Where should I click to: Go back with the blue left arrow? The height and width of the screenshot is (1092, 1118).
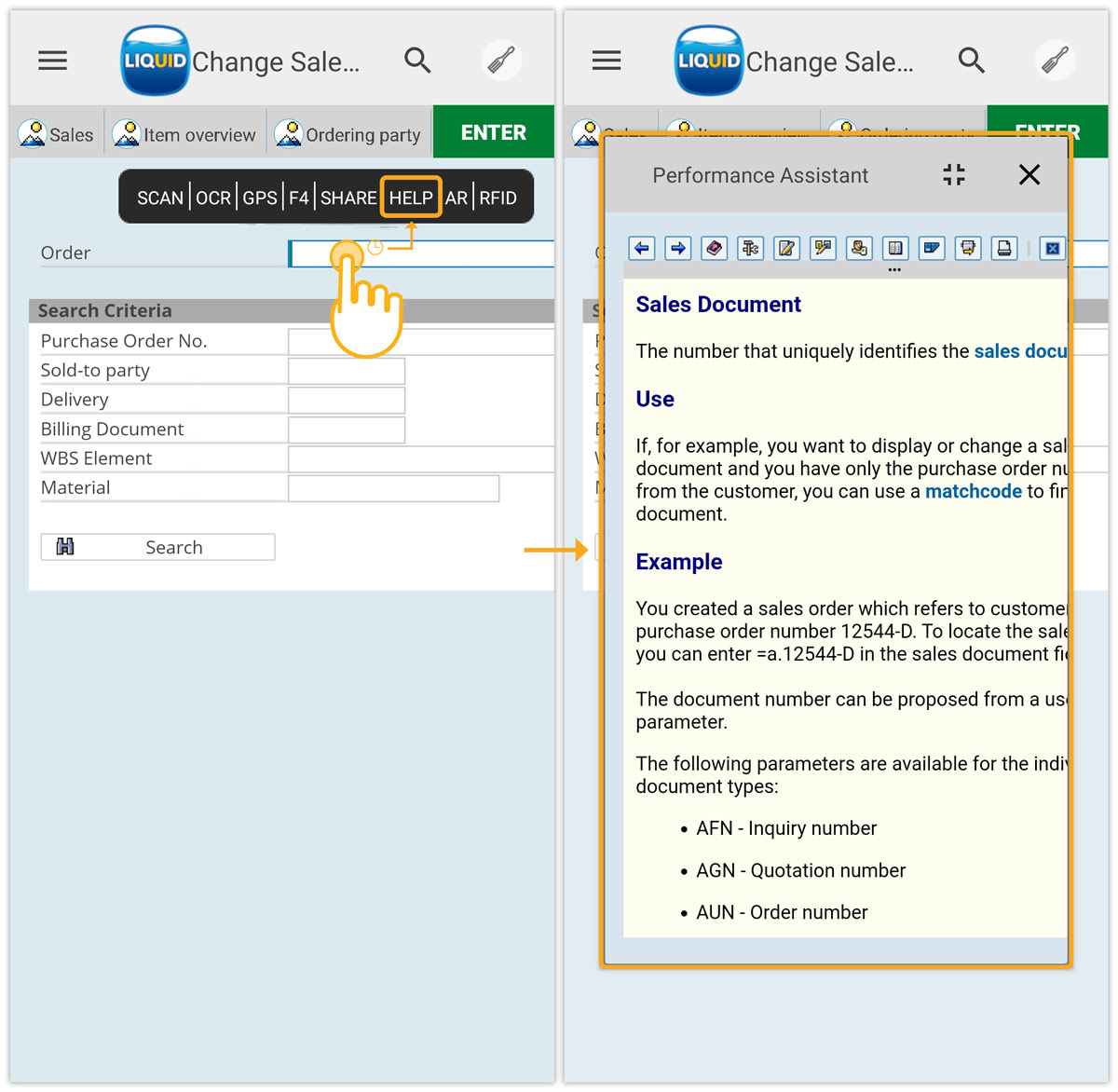[642, 249]
